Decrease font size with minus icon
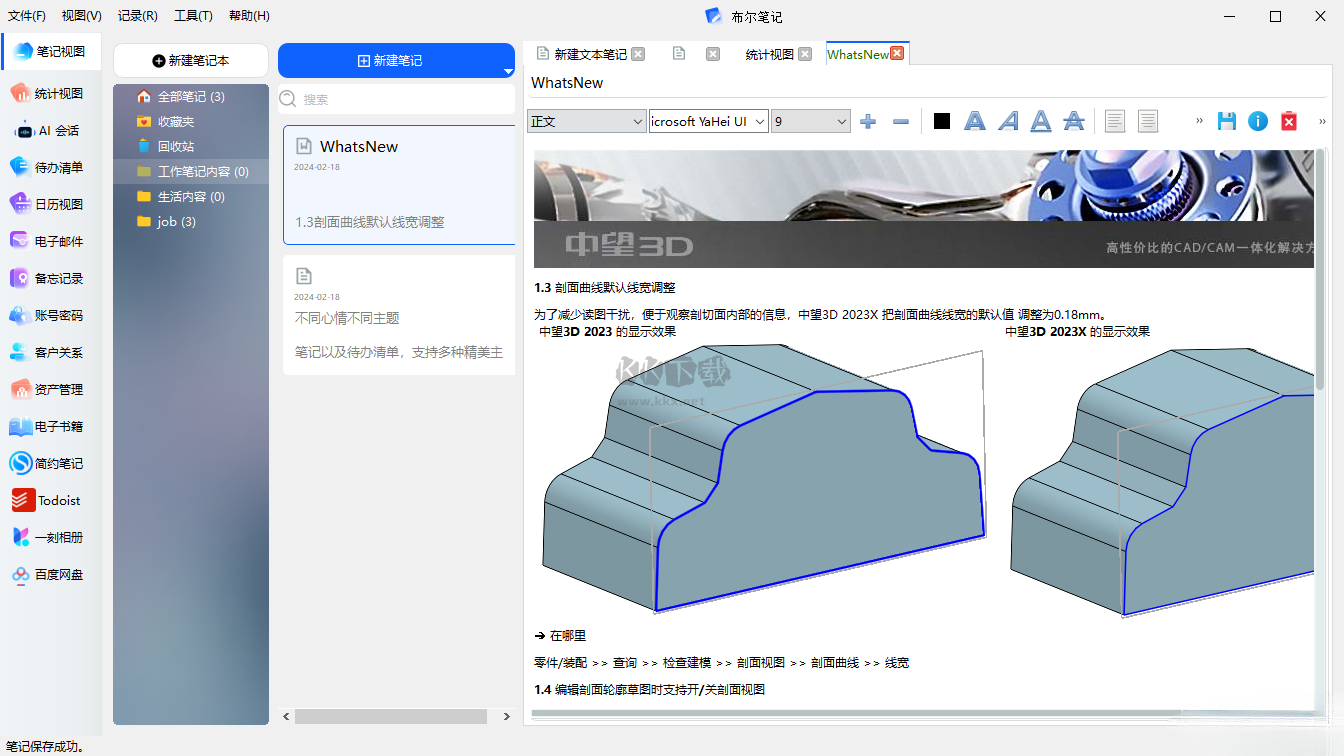 [901, 121]
